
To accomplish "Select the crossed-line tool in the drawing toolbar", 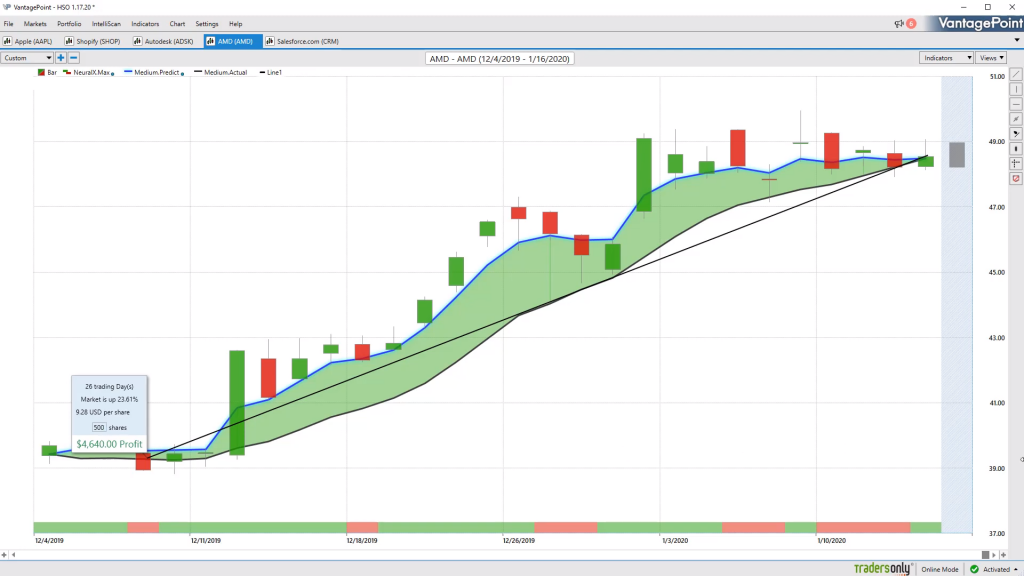I will (1016, 119).
